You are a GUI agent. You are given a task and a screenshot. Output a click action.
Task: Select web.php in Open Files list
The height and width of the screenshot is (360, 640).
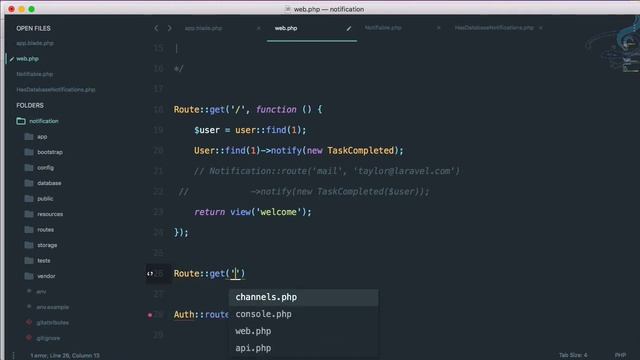(27, 59)
